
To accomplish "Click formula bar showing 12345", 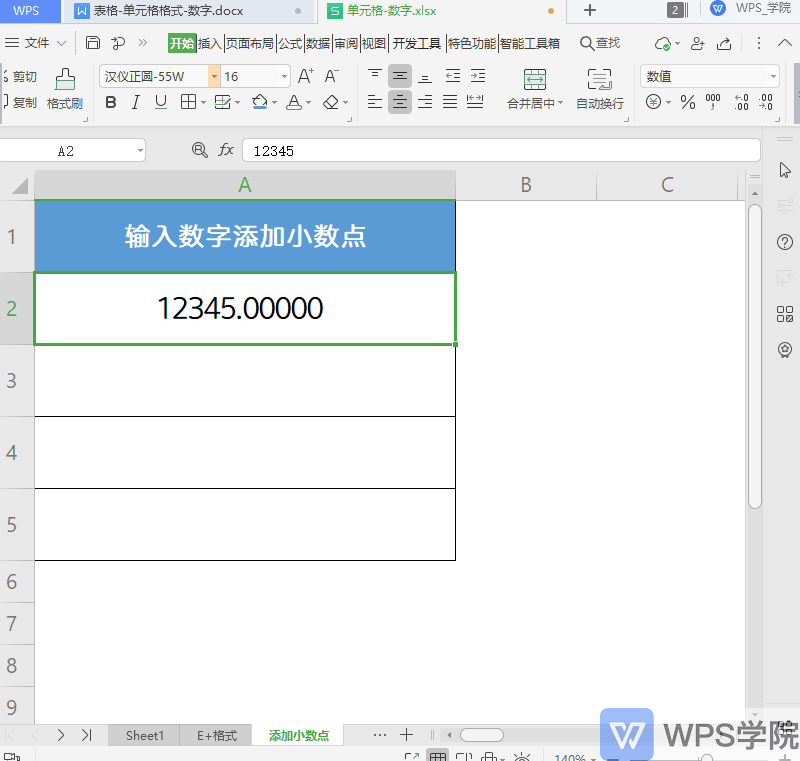I will (x=501, y=150).
